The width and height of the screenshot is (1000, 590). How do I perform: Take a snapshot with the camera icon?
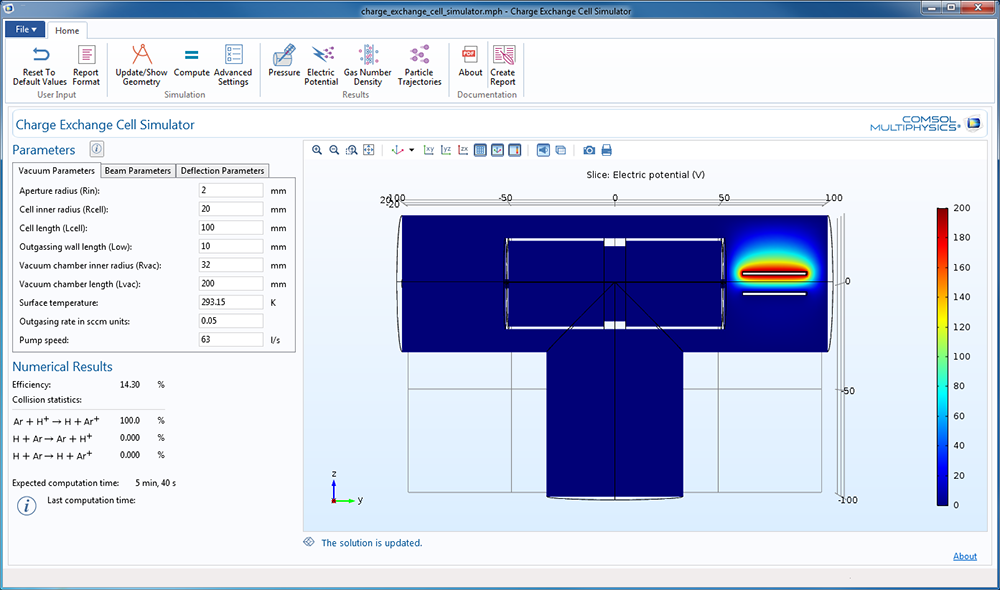pyautogui.click(x=589, y=150)
